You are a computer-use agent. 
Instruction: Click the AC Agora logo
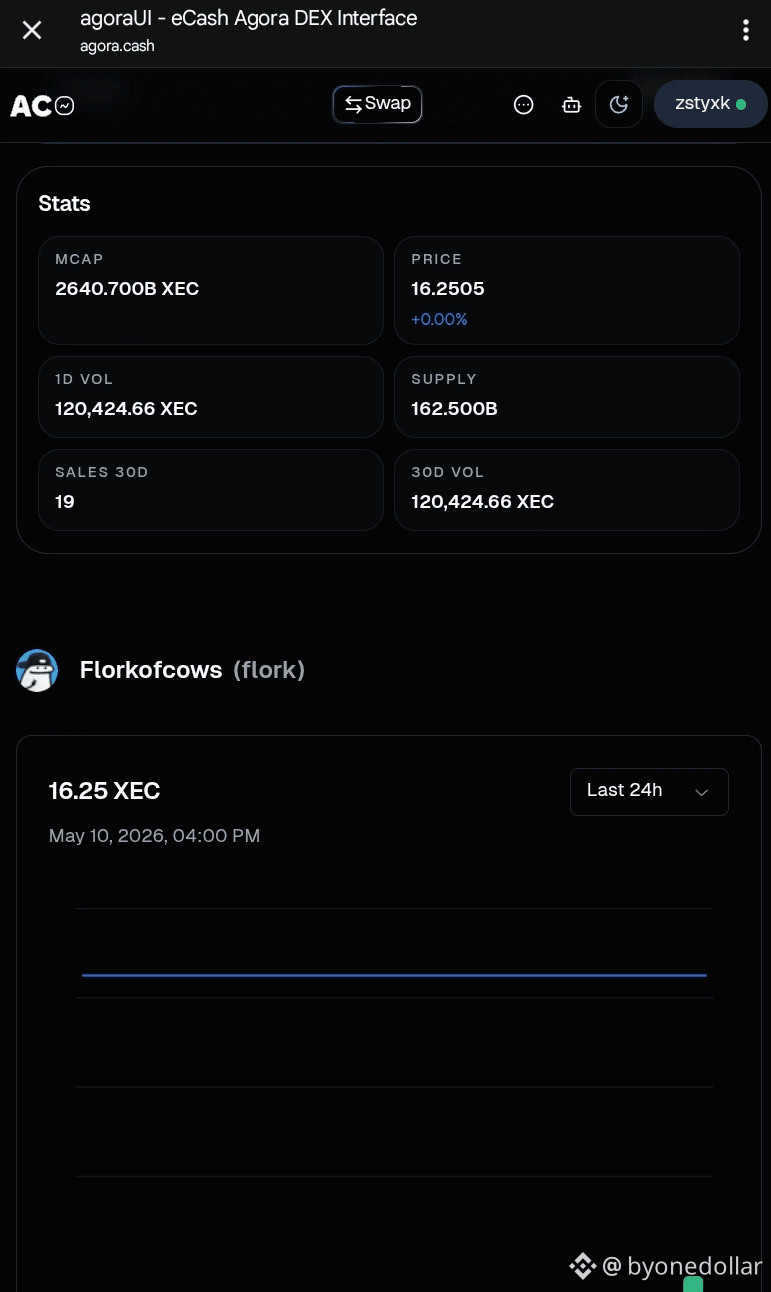coord(30,105)
